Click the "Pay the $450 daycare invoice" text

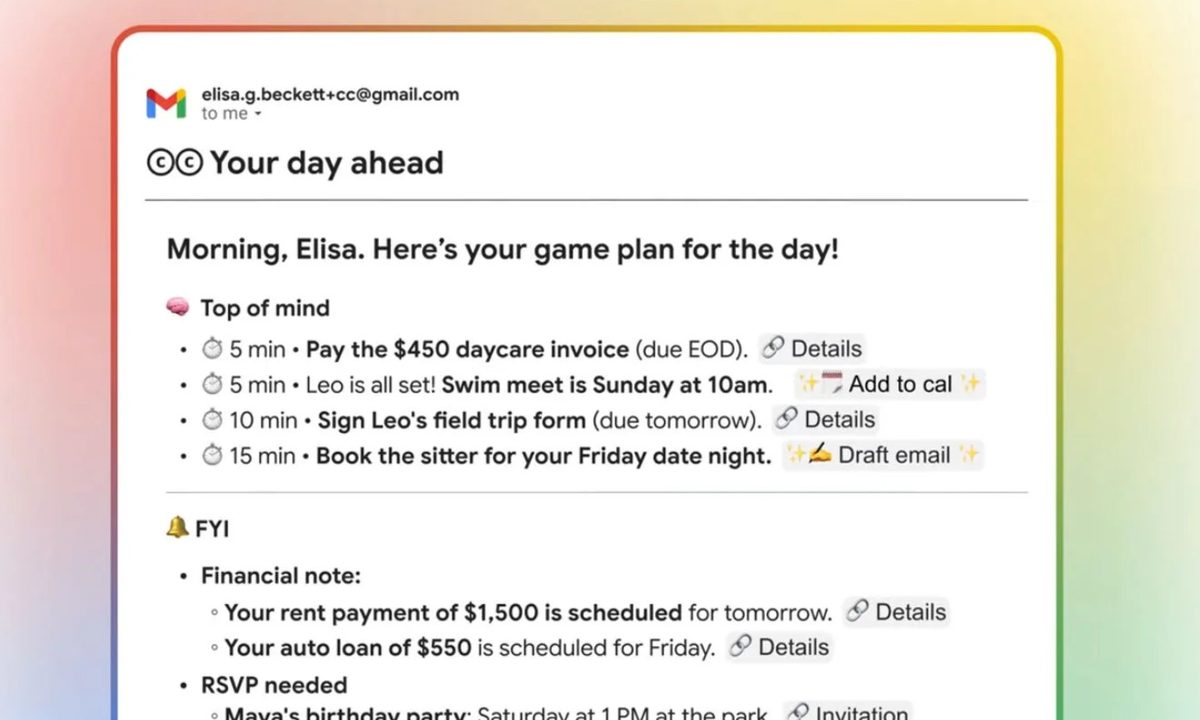(x=467, y=349)
